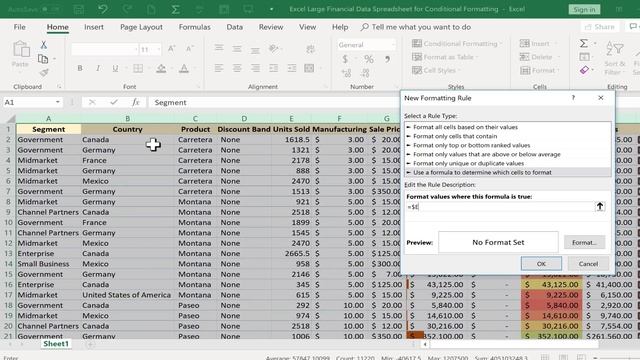Click the Align Right icon

coord(255,68)
